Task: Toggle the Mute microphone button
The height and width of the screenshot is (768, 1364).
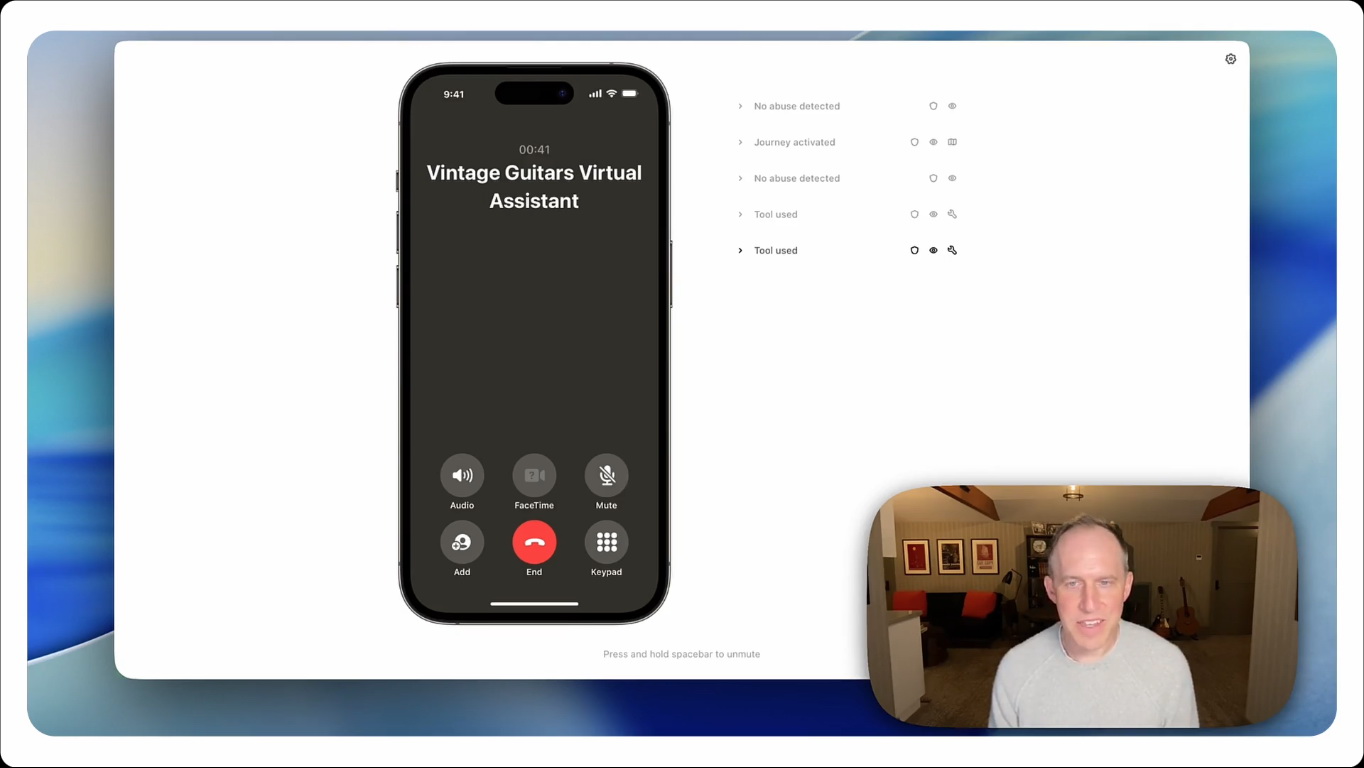Action: click(606, 476)
